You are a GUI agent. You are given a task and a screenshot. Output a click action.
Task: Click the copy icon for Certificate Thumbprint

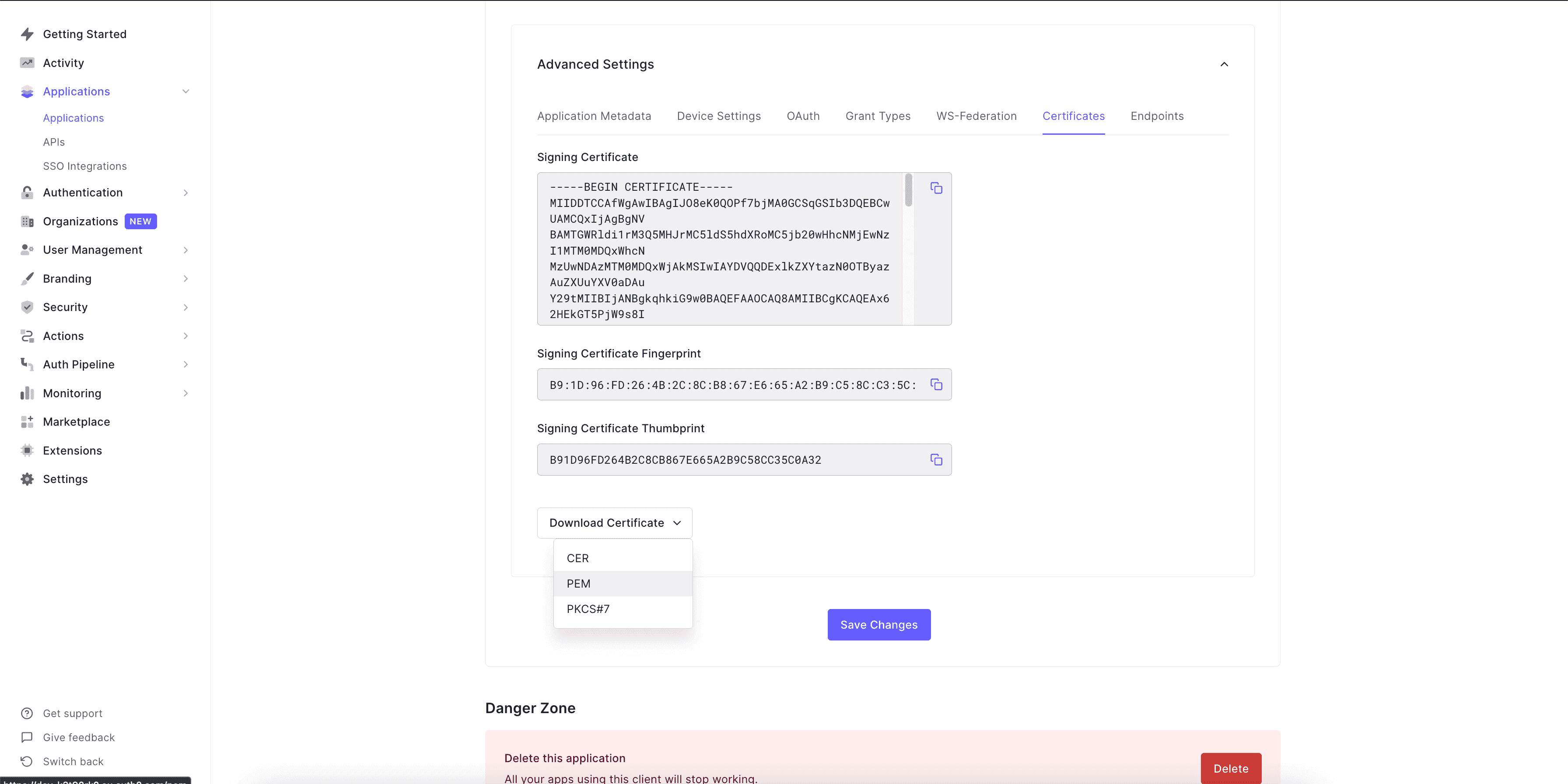(x=936, y=460)
